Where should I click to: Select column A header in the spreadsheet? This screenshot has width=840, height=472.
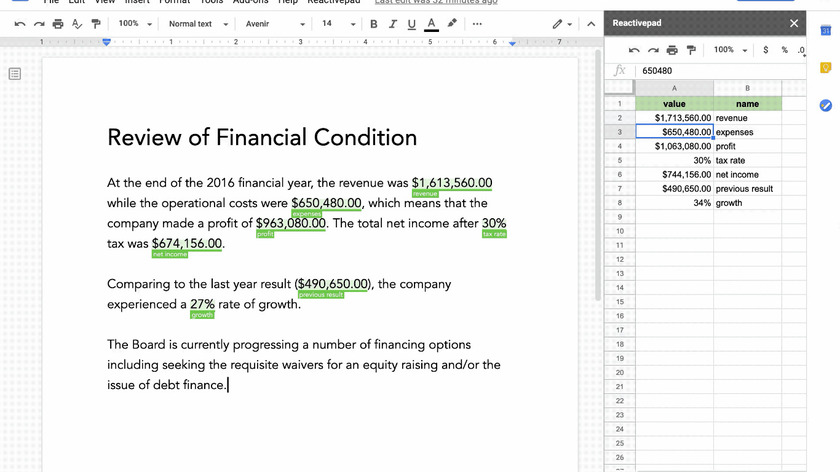tap(674, 88)
